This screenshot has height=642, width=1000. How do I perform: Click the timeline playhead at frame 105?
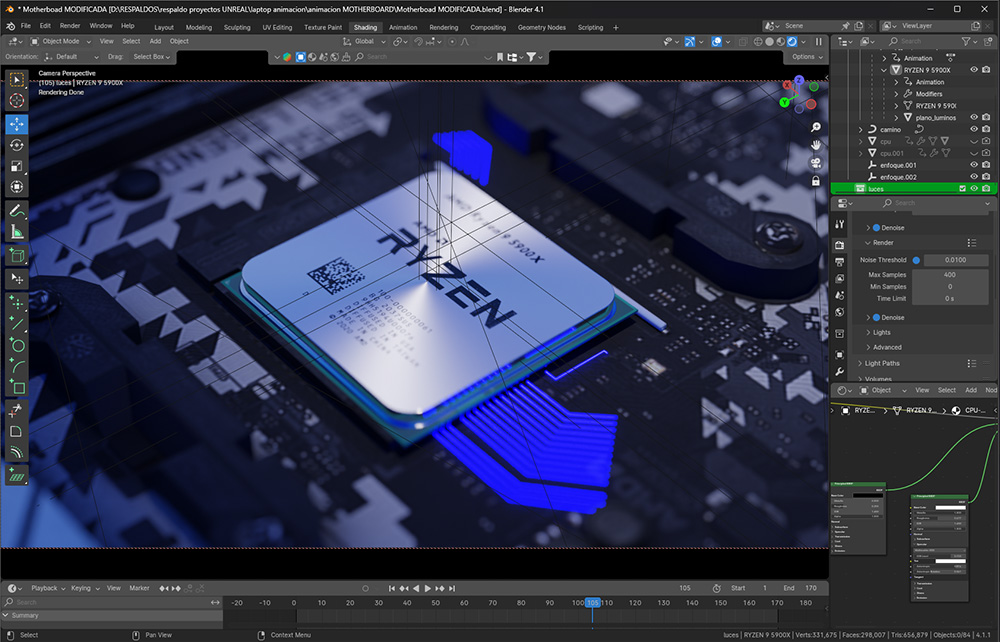[x=592, y=603]
